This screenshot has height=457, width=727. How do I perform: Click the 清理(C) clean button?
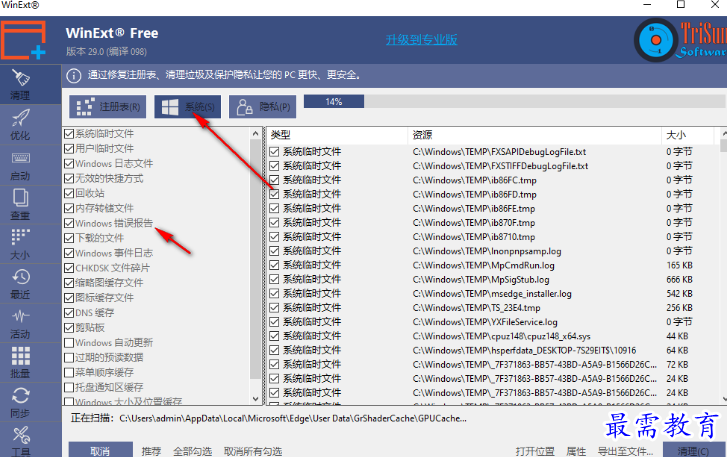coord(693,450)
